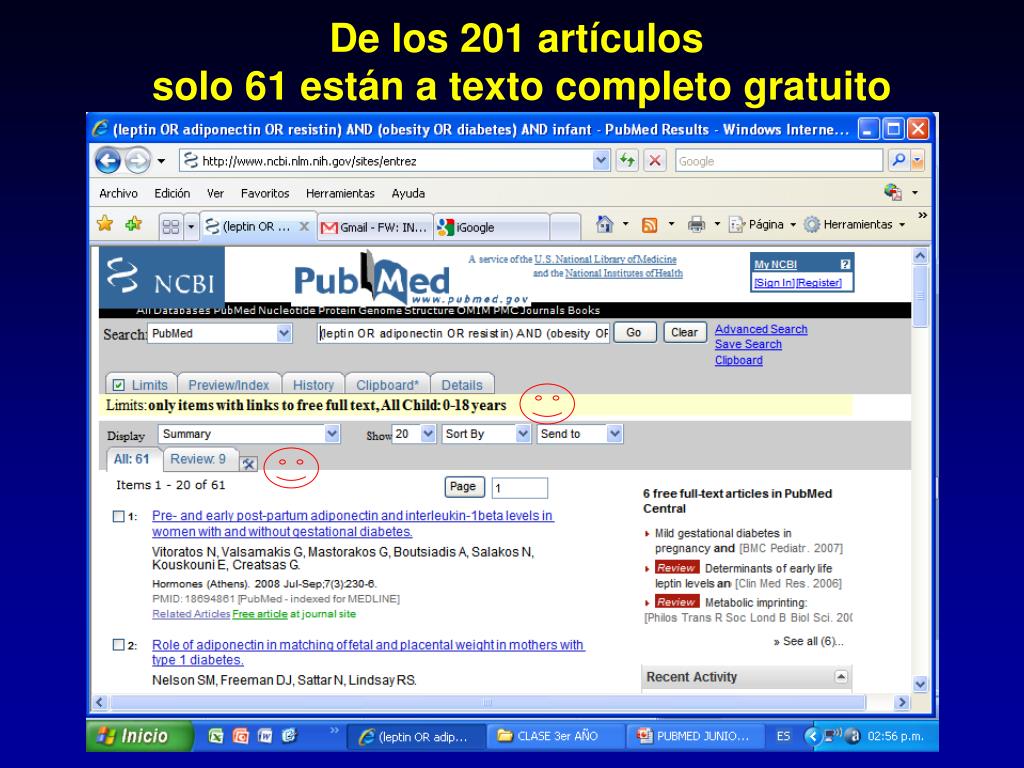Click the browser Back arrow button
The height and width of the screenshot is (768, 1024).
tap(108, 161)
